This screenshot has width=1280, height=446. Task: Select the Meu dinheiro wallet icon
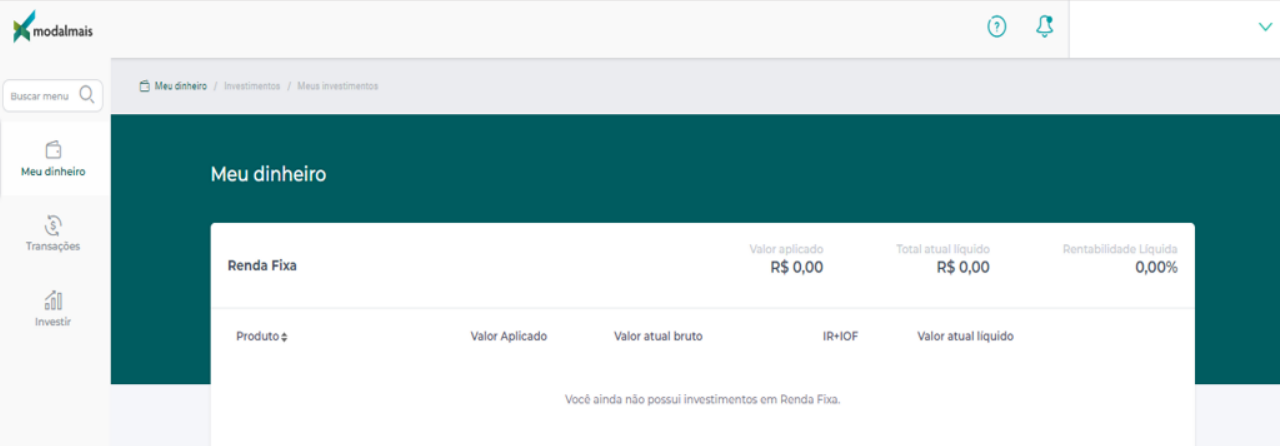[x=54, y=150]
